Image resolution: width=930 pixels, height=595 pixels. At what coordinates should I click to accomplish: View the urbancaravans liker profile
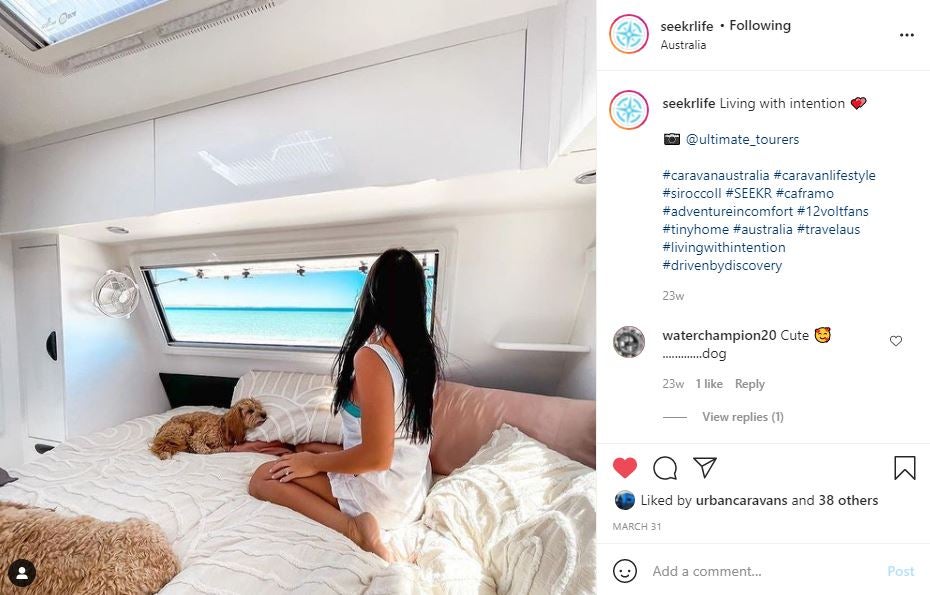(x=741, y=500)
